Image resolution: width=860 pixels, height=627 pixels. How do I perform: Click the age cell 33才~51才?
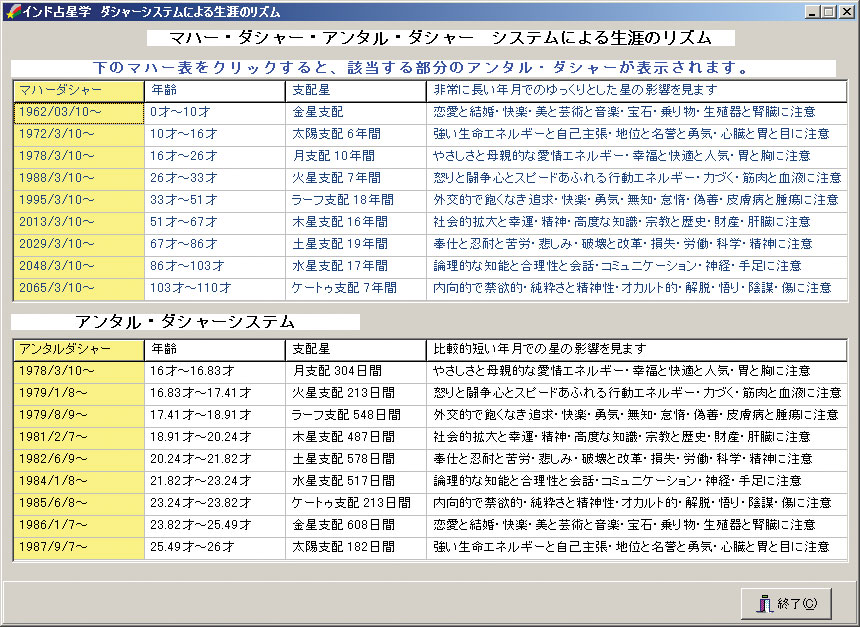215,201
